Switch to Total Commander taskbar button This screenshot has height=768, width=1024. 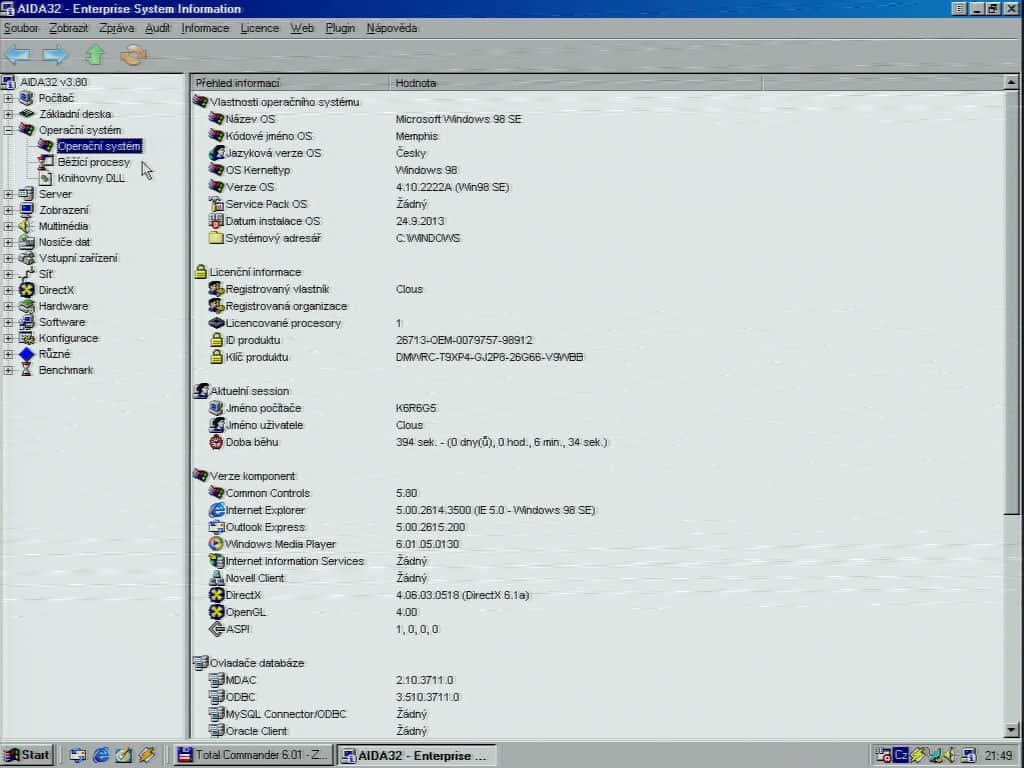(x=253, y=755)
